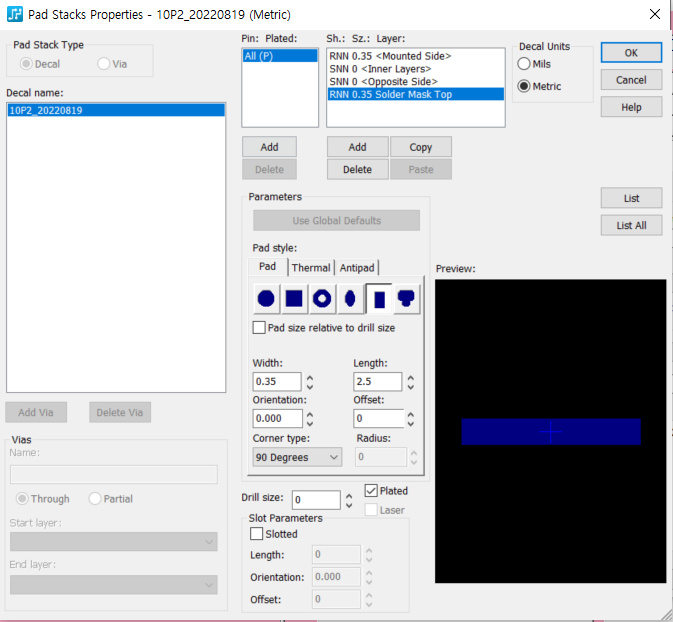Open the Corner type dropdown
Viewport: 673px width, 622px height.
click(x=297, y=457)
